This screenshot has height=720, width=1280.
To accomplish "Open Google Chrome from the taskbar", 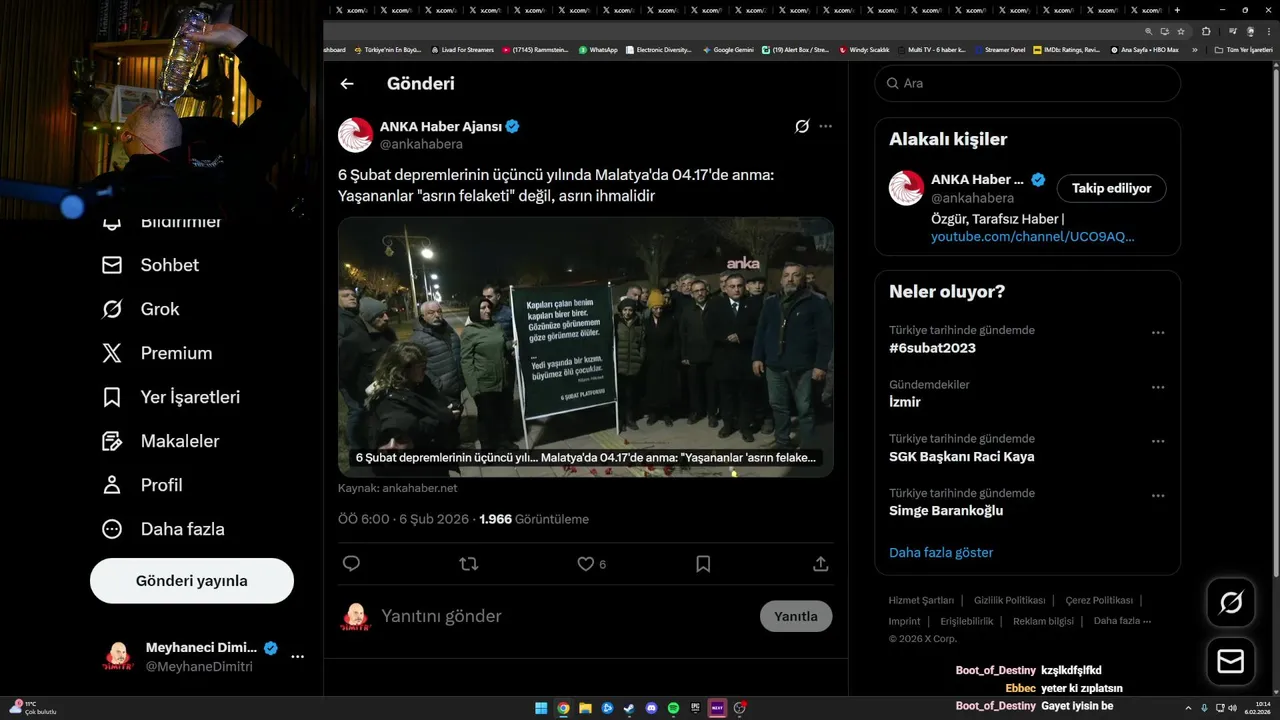I will 563,708.
